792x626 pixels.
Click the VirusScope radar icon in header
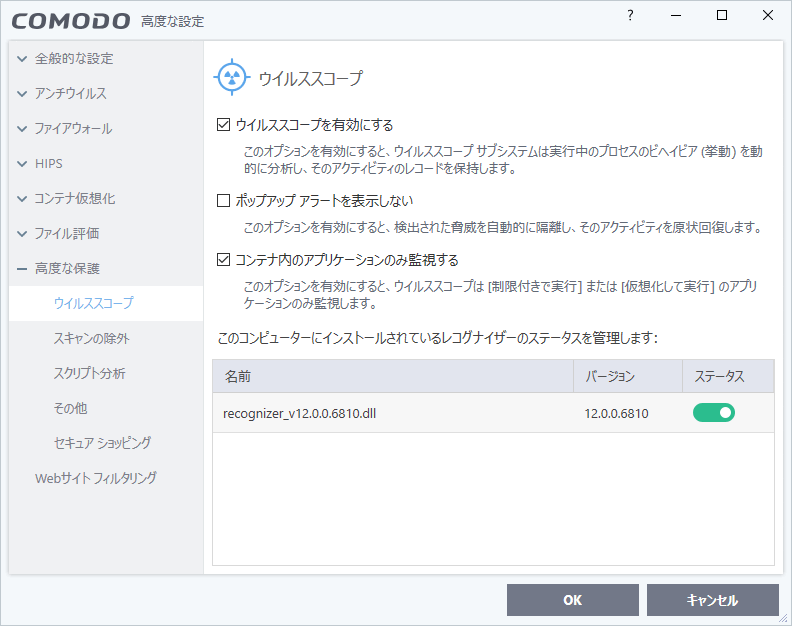(x=232, y=77)
